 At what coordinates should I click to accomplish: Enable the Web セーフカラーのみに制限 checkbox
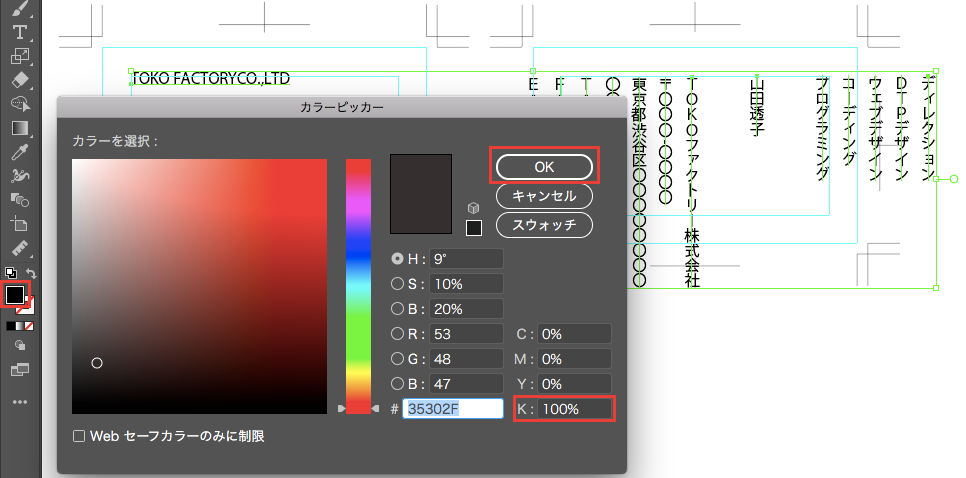coord(79,436)
